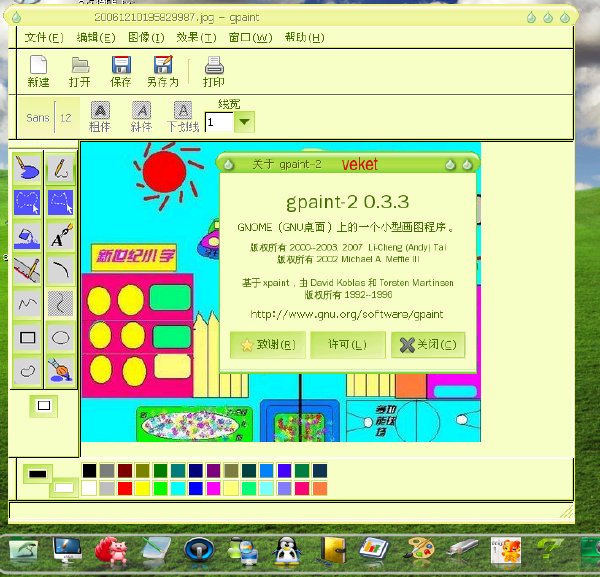The image size is (600, 577).
Task: Click the red sun on the canvas
Action: pos(165,172)
